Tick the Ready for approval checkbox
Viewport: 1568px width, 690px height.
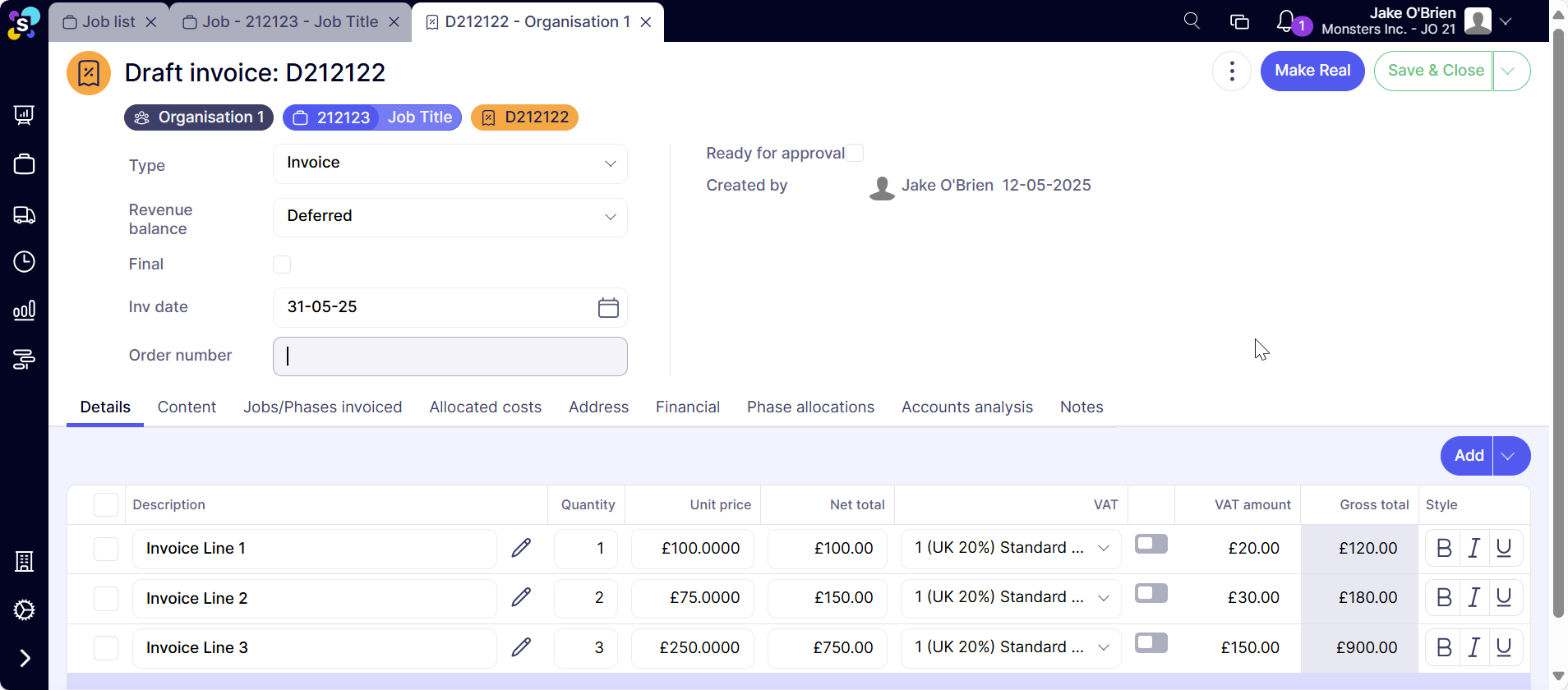pyautogui.click(x=855, y=154)
